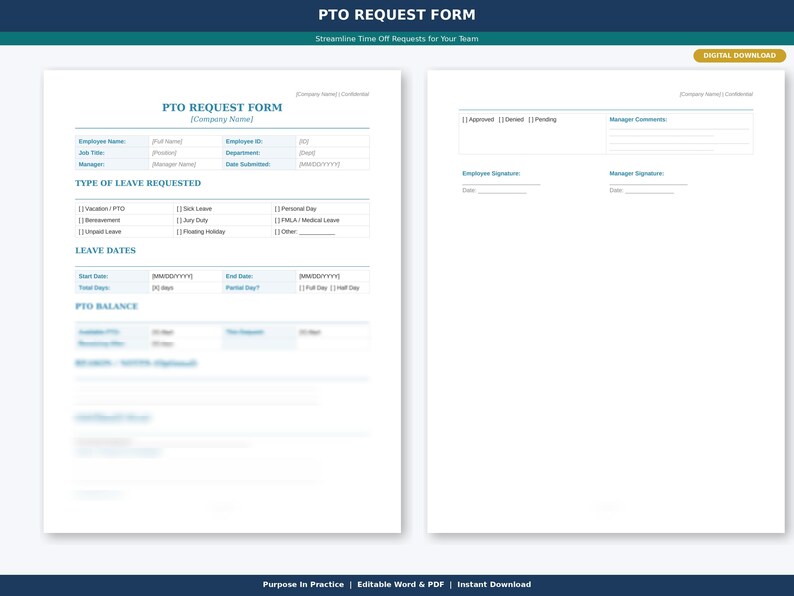Screen dimensions: 794x596
Task: Check the Sick Leave box
Action: [x=179, y=209]
